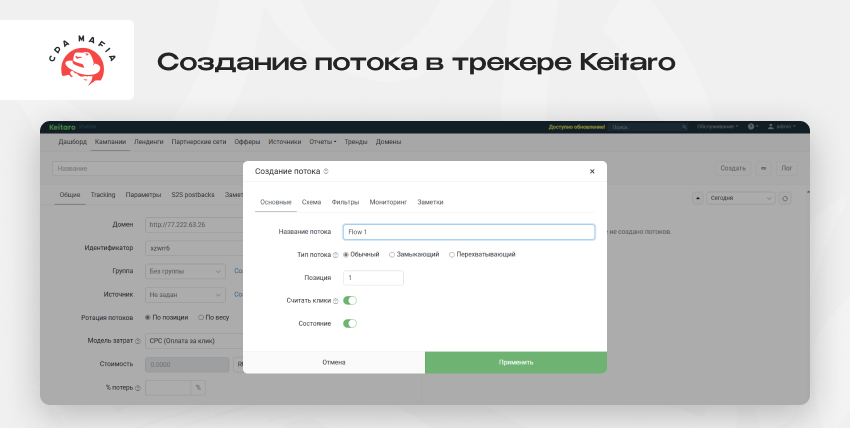Open the Сегодня date range dropdown
The height and width of the screenshot is (428, 850).
tap(740, 198)
